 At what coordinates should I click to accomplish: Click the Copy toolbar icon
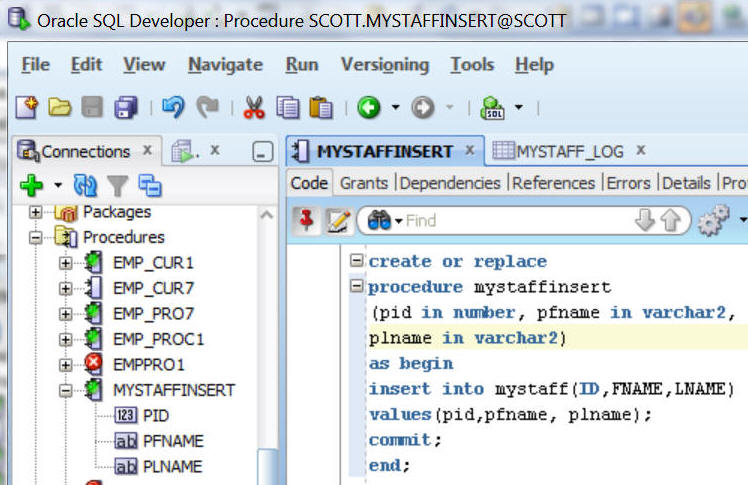coord(288,107)
